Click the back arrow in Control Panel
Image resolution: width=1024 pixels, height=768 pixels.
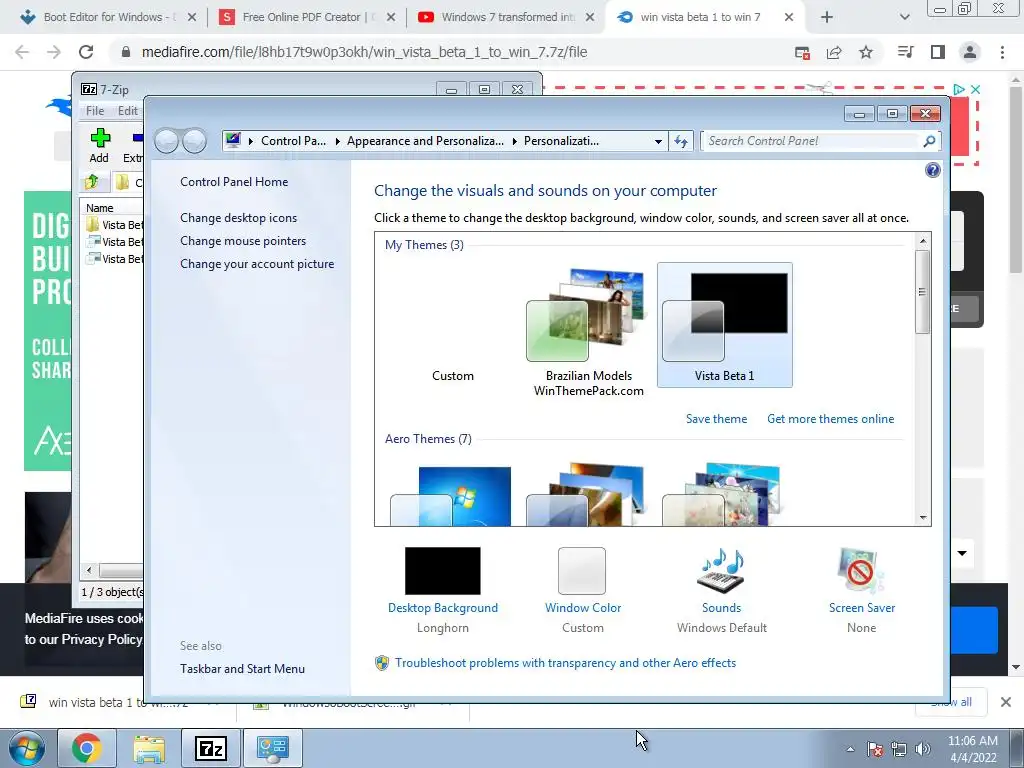pos(167,141)
